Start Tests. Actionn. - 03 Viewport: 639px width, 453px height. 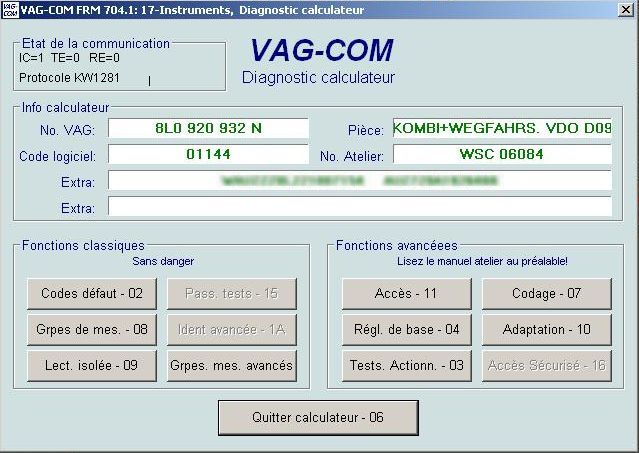pos(407,365)
